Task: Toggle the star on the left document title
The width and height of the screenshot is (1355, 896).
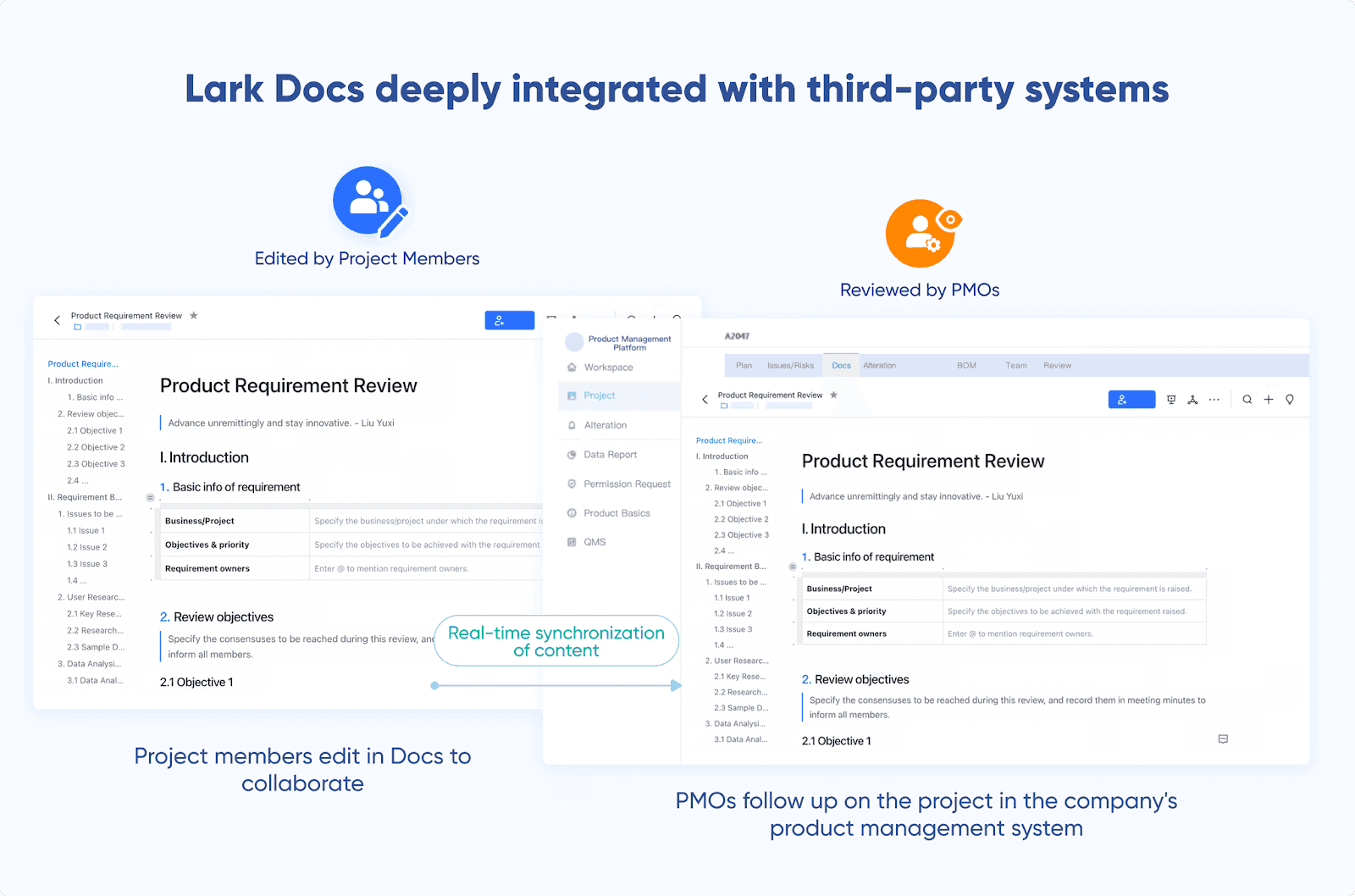Action: click(193, 315)
